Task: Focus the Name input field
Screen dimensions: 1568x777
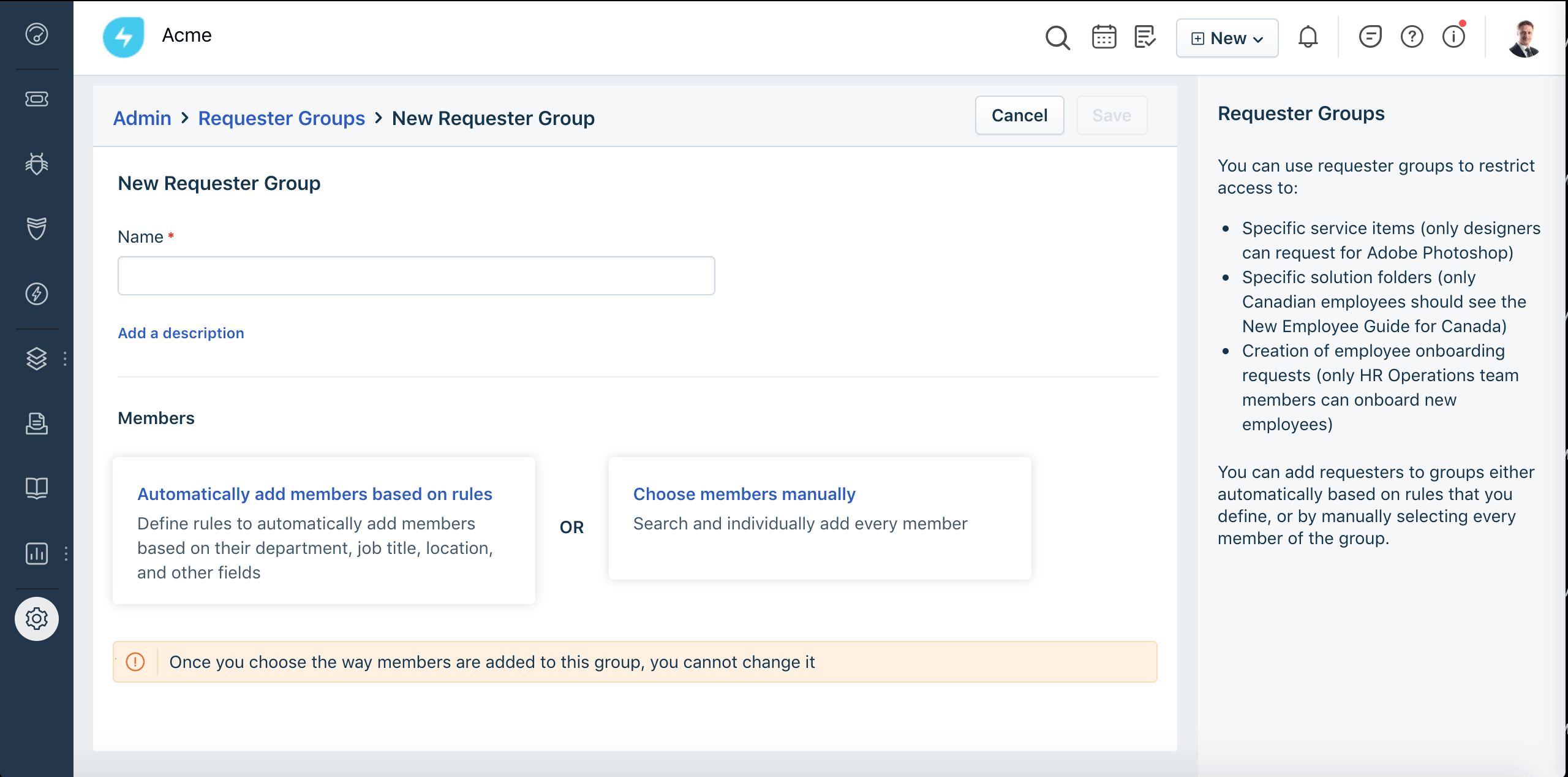Action: (416, 276)
